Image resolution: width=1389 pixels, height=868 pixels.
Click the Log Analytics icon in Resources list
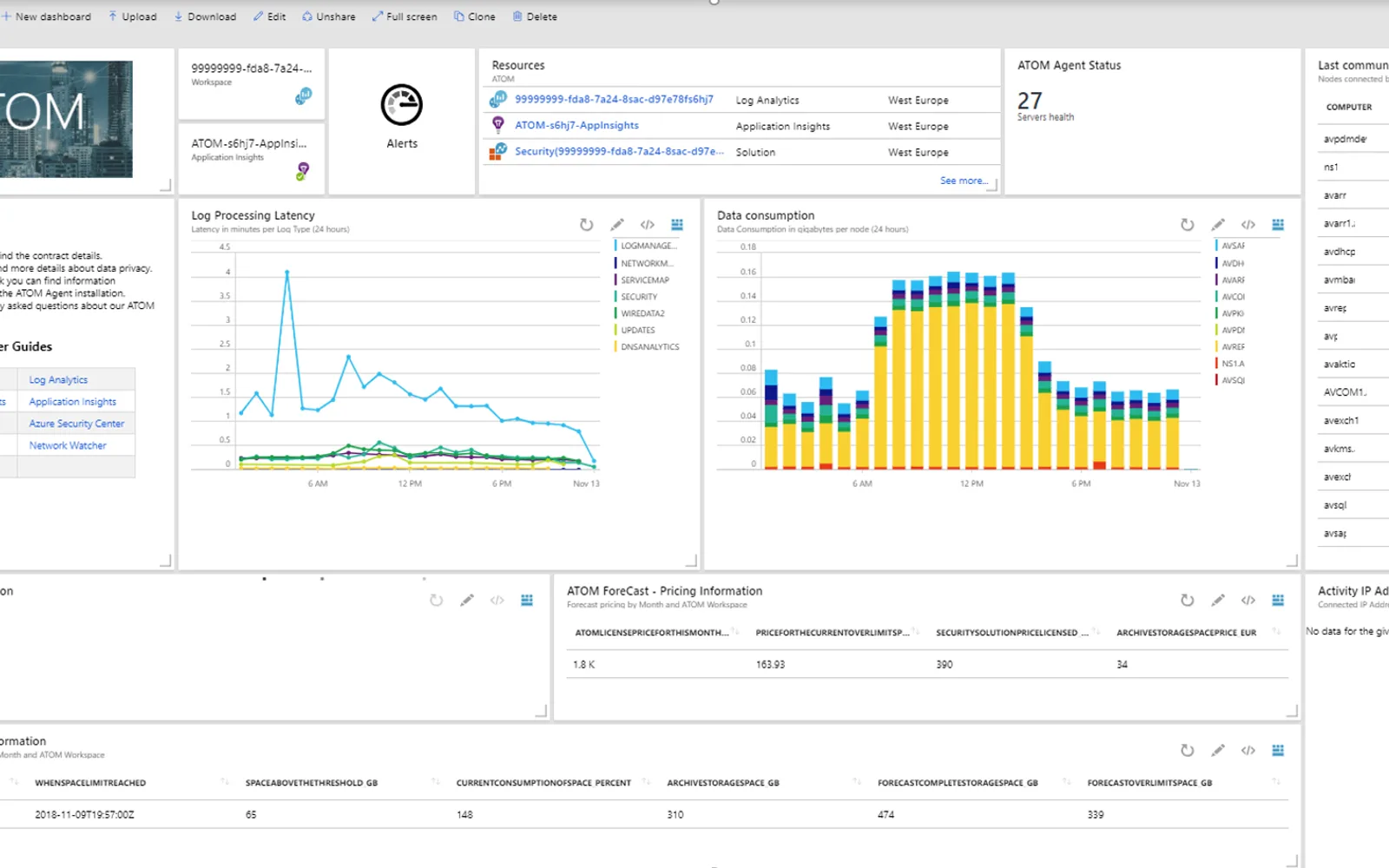(498, 100)
